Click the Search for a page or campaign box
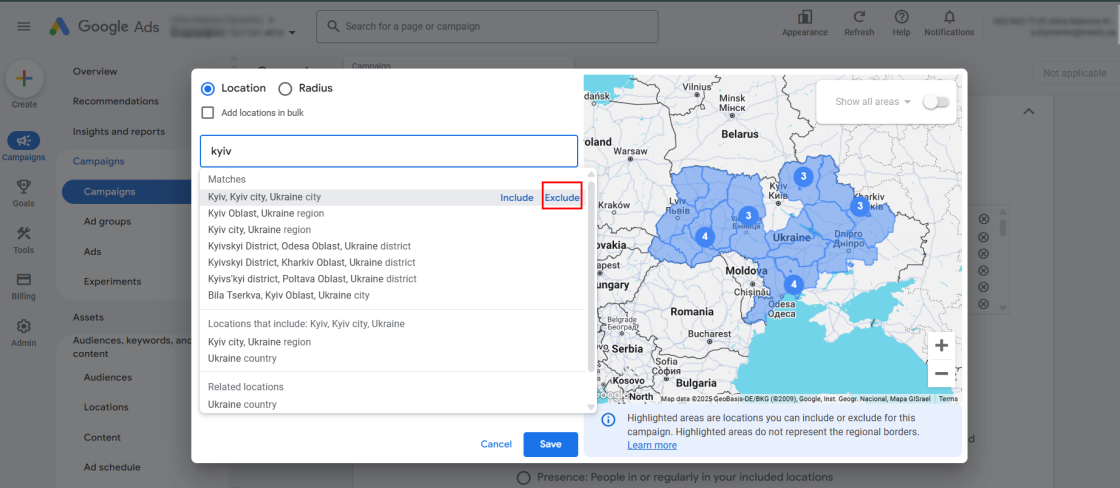Image resolution: width=1120 pixels, height=488 pixels. (488, 26)
